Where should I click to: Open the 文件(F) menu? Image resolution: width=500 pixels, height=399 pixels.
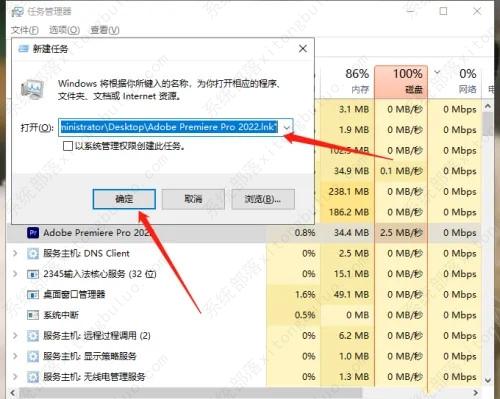tap(25, 30)
